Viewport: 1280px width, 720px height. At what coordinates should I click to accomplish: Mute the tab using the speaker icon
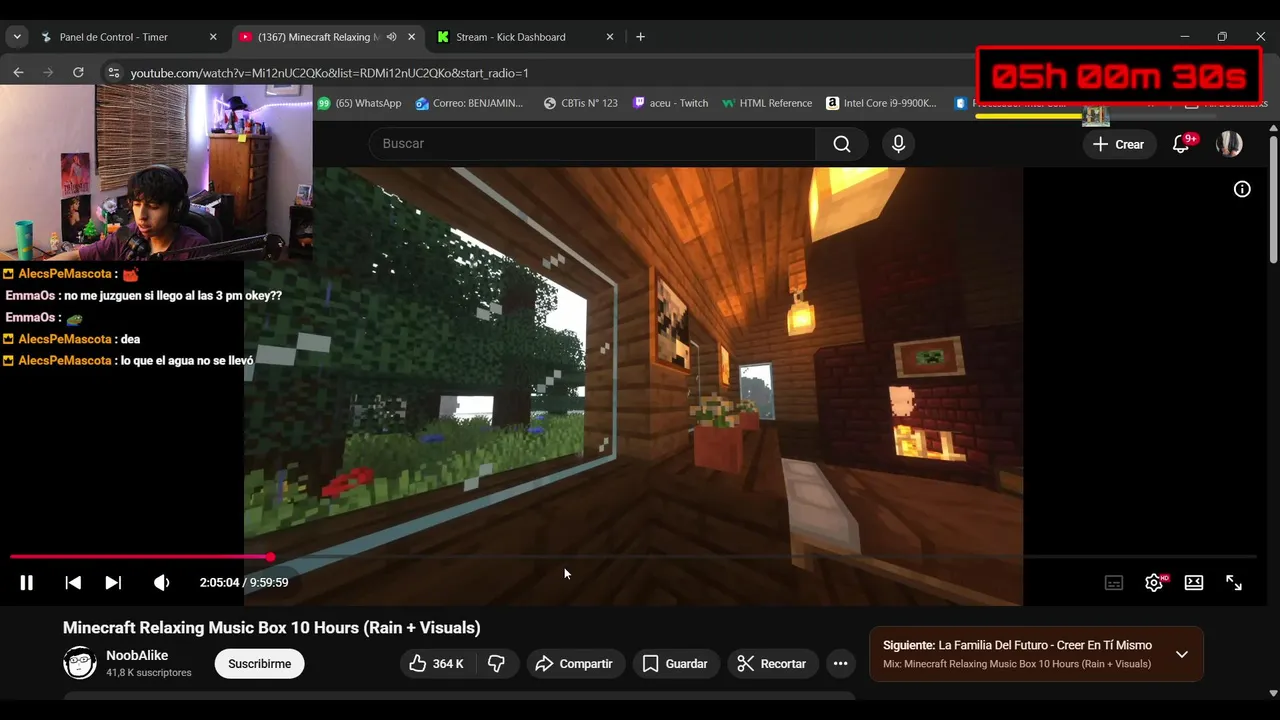392,37
